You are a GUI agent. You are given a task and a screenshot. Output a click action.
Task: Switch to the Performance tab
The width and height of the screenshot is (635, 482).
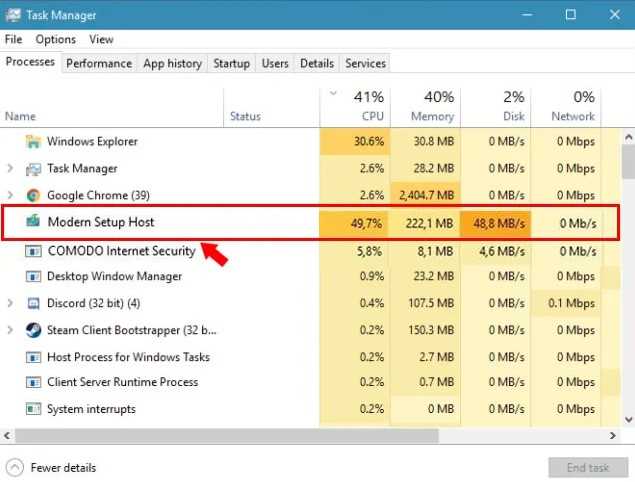99,64
